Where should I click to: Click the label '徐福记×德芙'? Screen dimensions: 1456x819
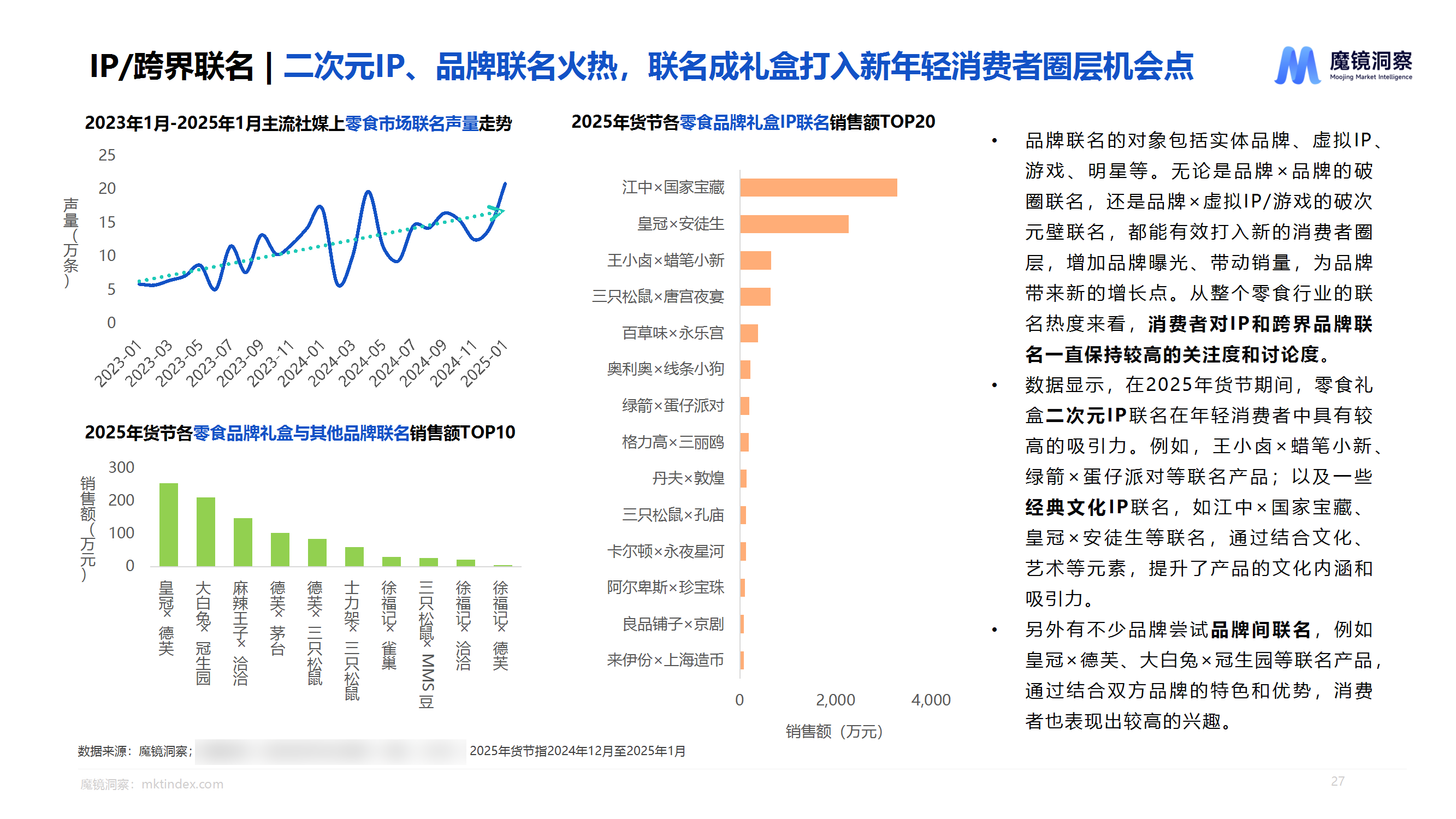(x=500, y=626)
